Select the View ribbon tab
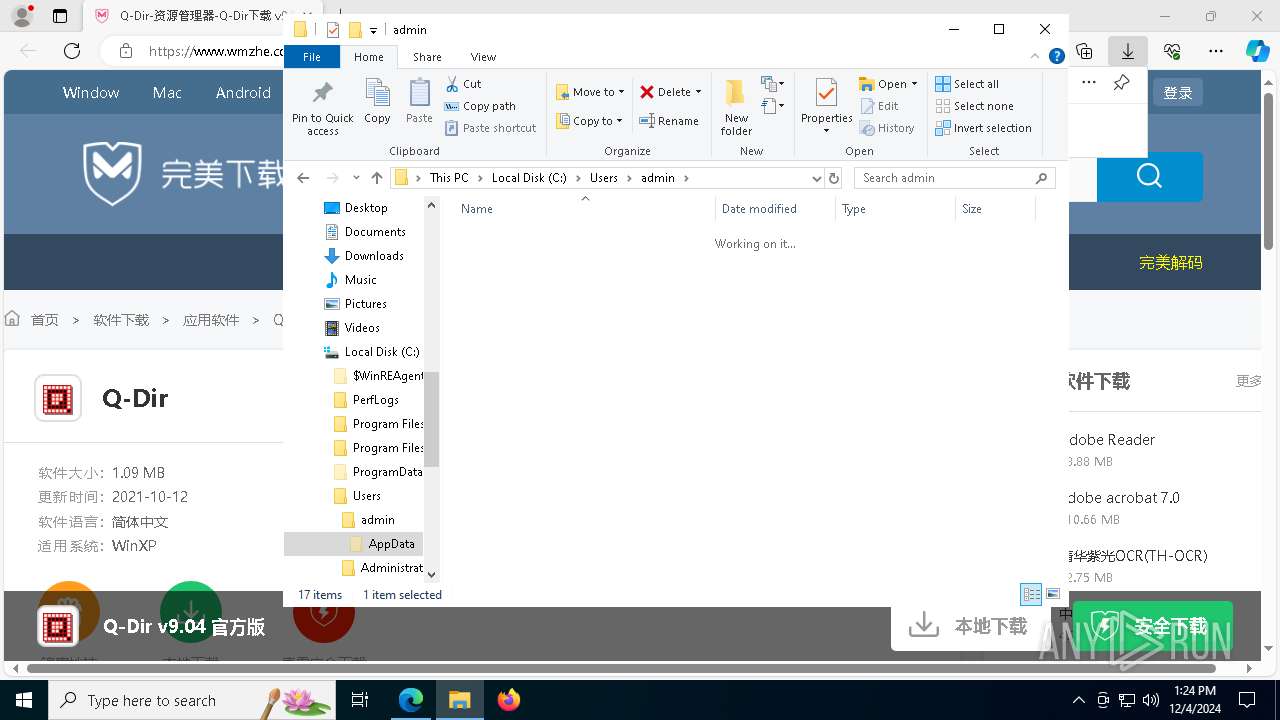1280x720 pixels. click(483, 57)
